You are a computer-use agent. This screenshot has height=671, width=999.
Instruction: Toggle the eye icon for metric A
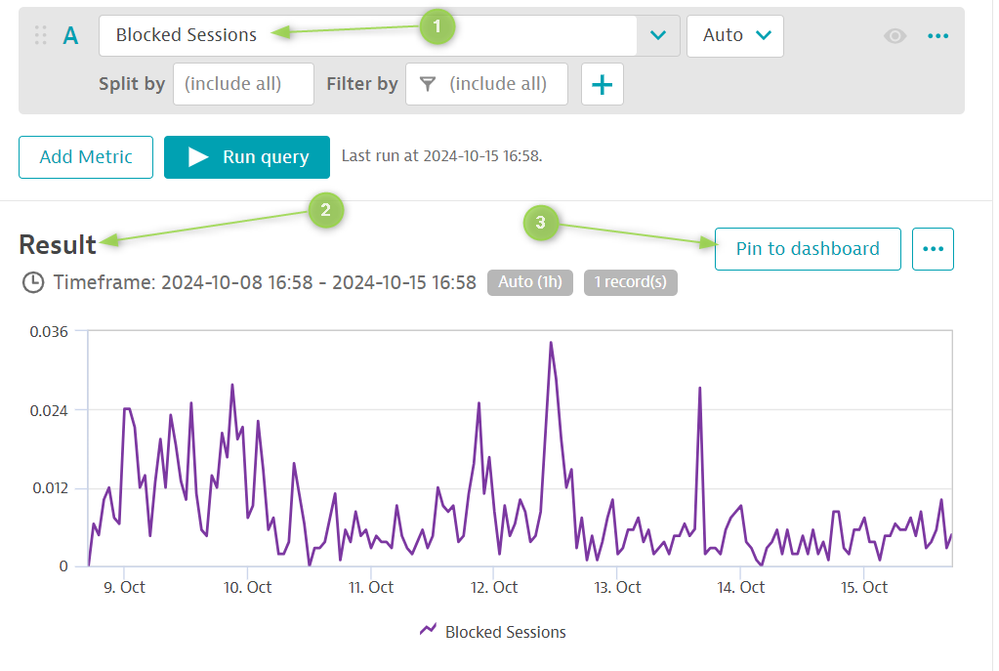(x=894, y=36)
